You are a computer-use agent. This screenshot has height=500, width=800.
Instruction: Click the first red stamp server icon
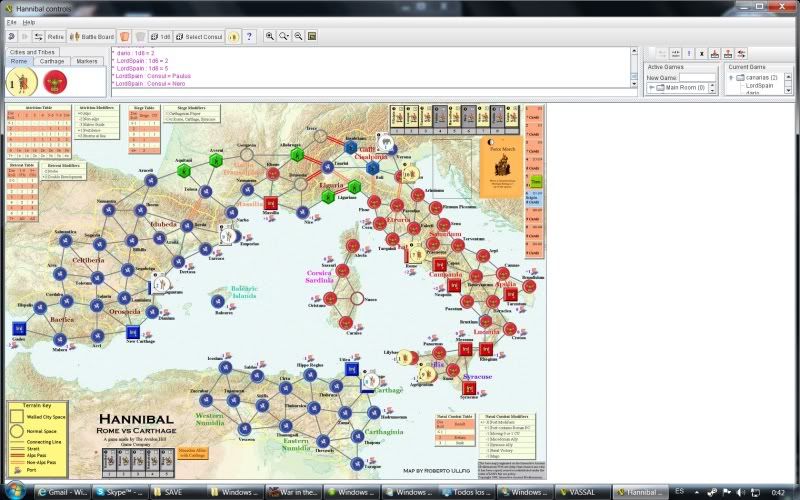tap(715, 53)
